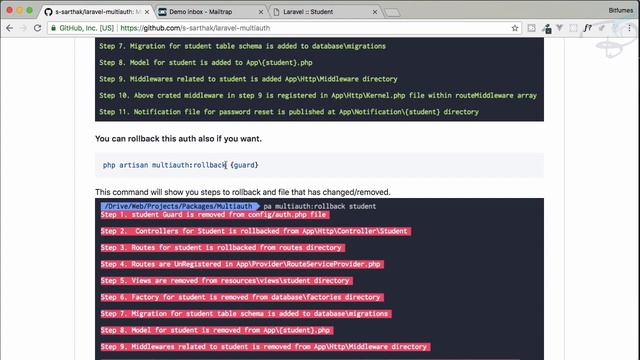The height and width of the screenshot is (360, 640).
Task: Click the Vue devtools extension icon
Action: (x=560, y=28)
